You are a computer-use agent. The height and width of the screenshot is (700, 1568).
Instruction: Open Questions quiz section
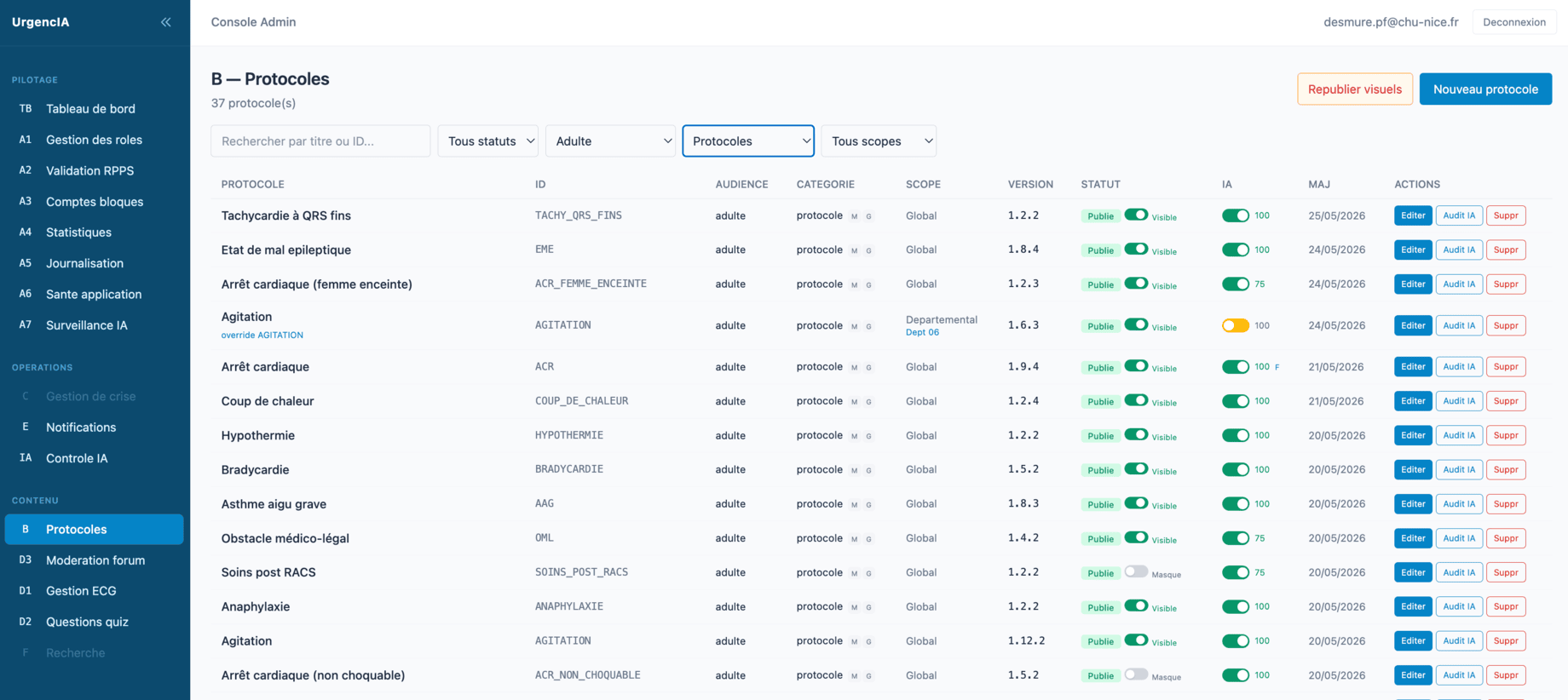pyautogui.click(x=94, y=622)
